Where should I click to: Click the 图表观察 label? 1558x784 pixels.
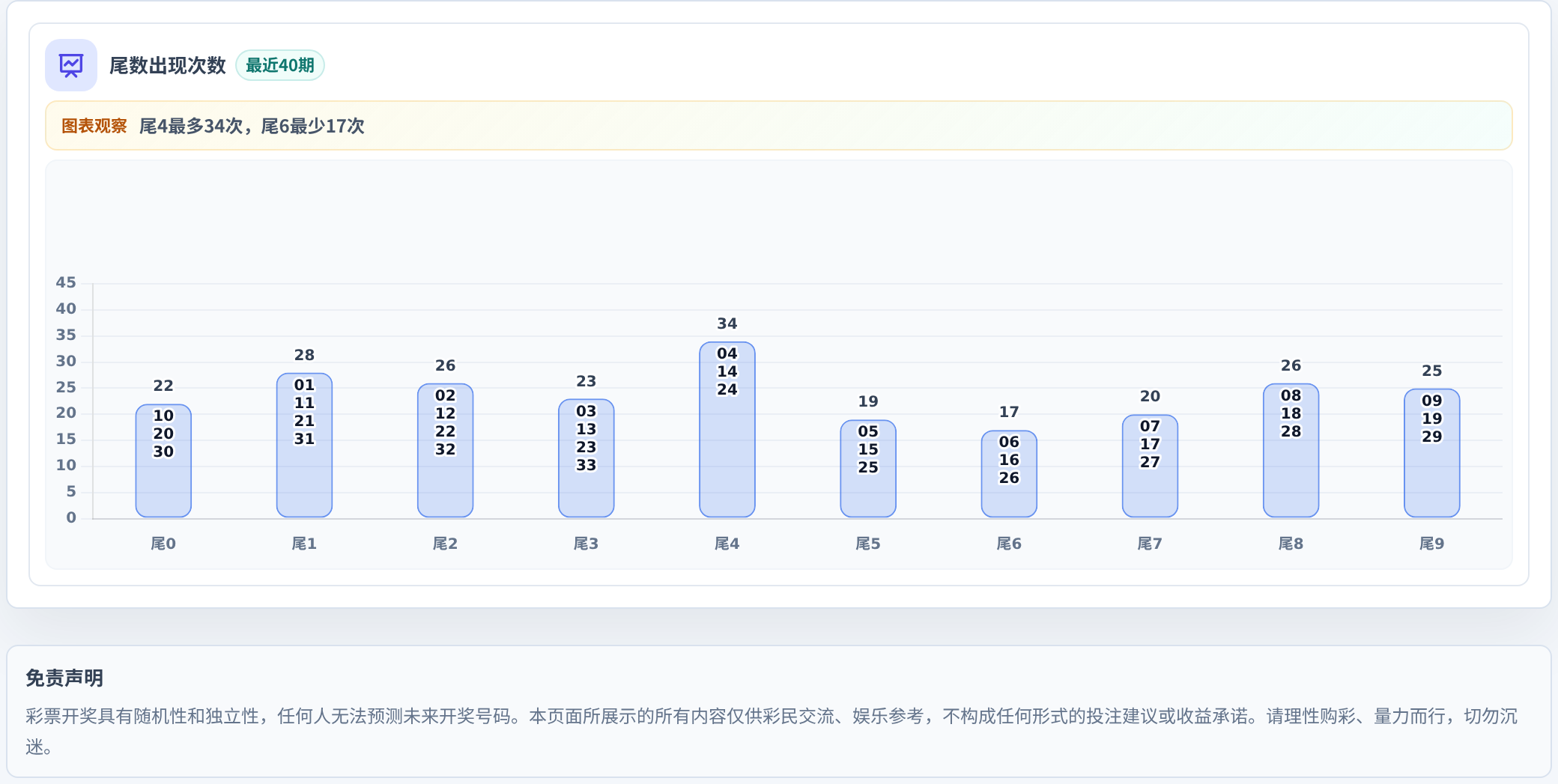coord(94,126)
